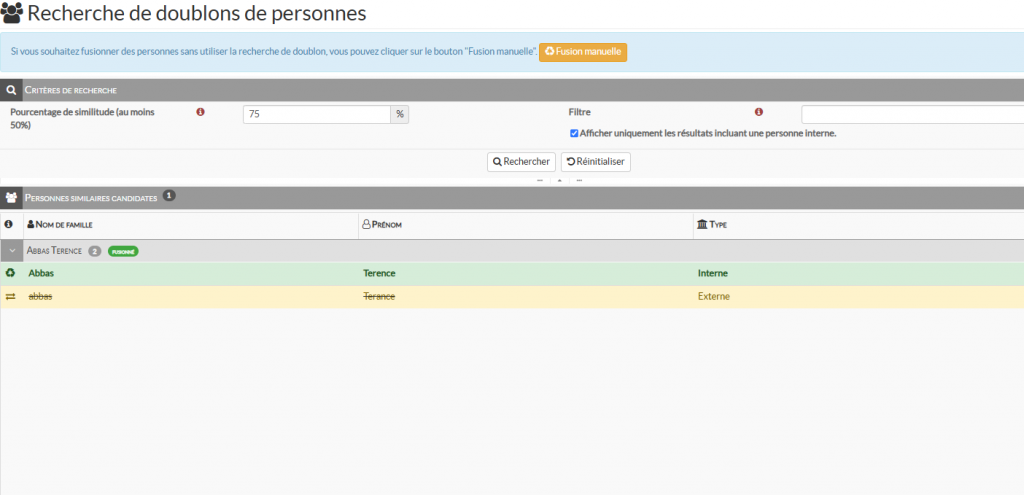Click into the Filtre text field
This screenshot has height=495, width=1024.
point(912,114)
